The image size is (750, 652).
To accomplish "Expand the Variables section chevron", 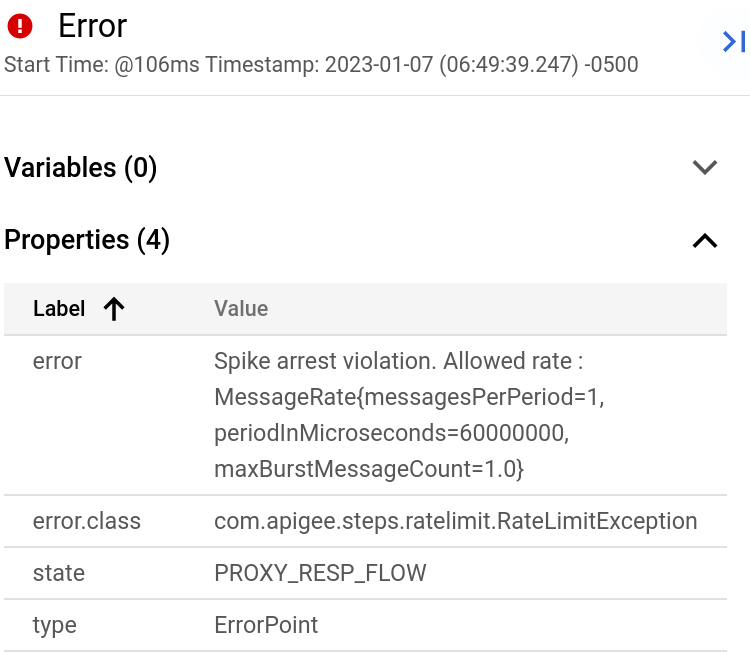I will (705, 168).
